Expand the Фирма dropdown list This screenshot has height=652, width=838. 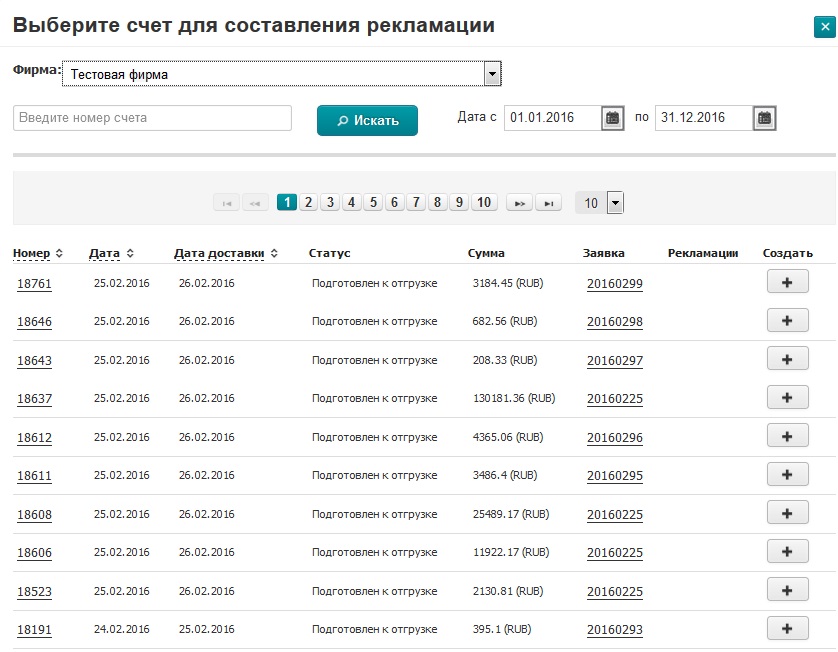(491, 73)
